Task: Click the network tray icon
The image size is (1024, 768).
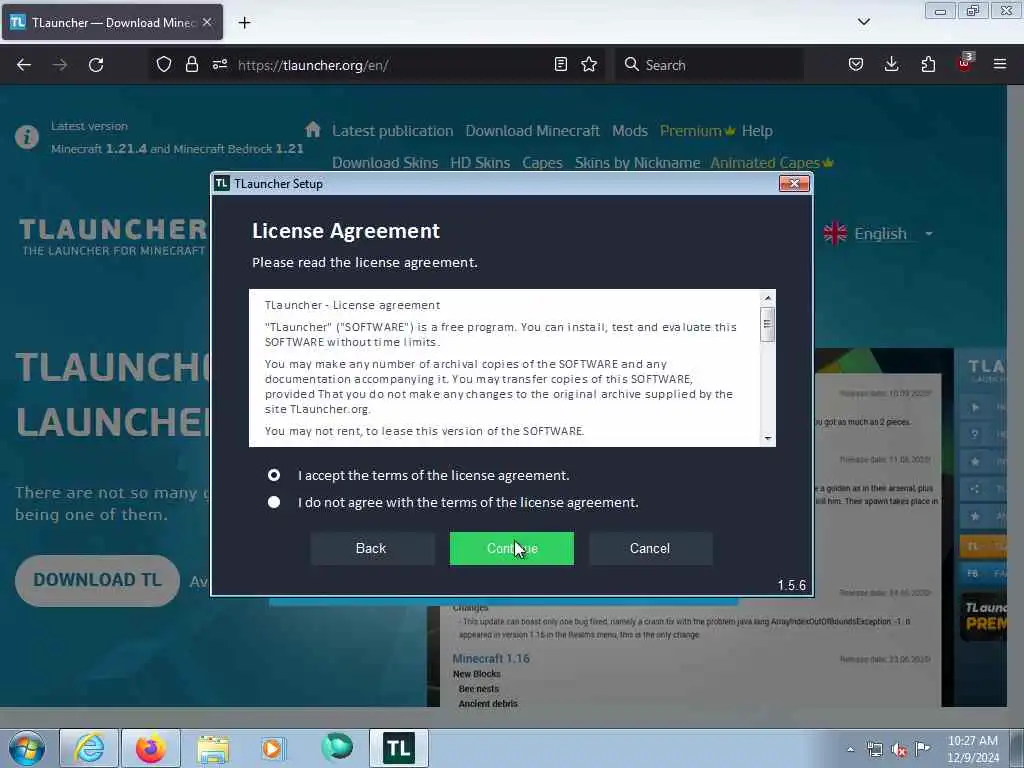Action: [874, 749]
